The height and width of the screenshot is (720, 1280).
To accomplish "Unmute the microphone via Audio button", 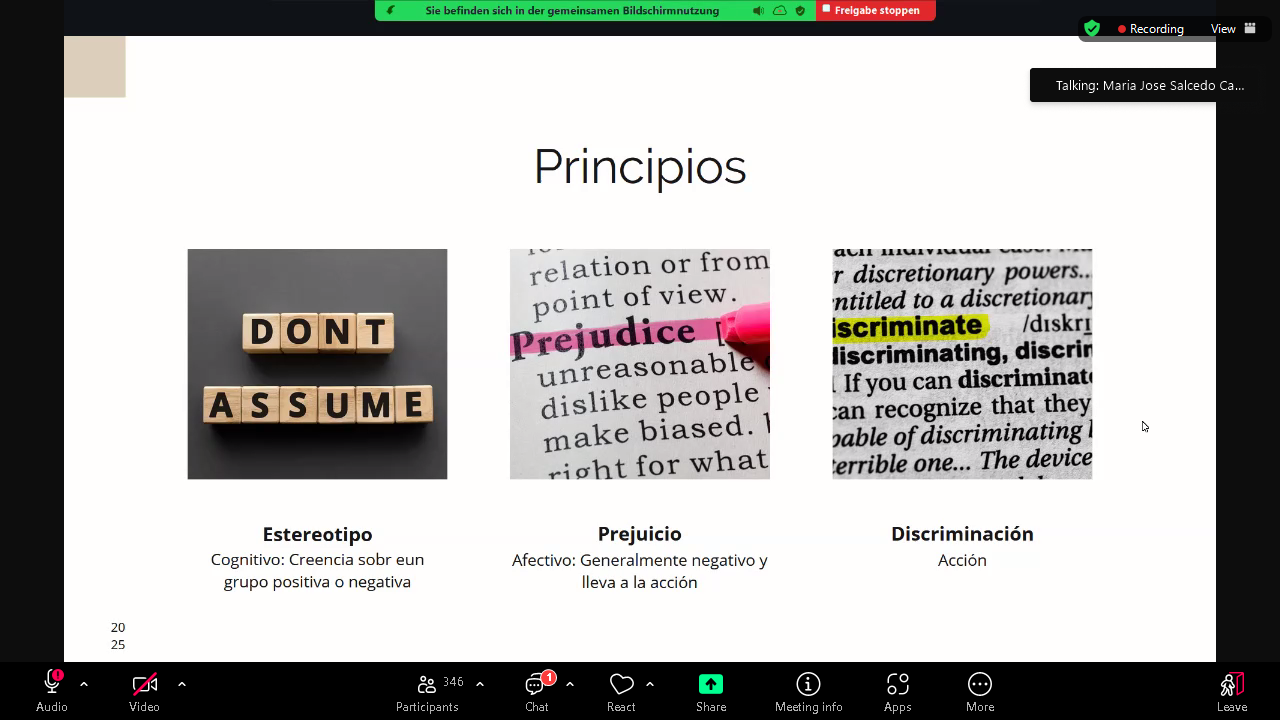I will pyautogui.click(x=51, y=684).
